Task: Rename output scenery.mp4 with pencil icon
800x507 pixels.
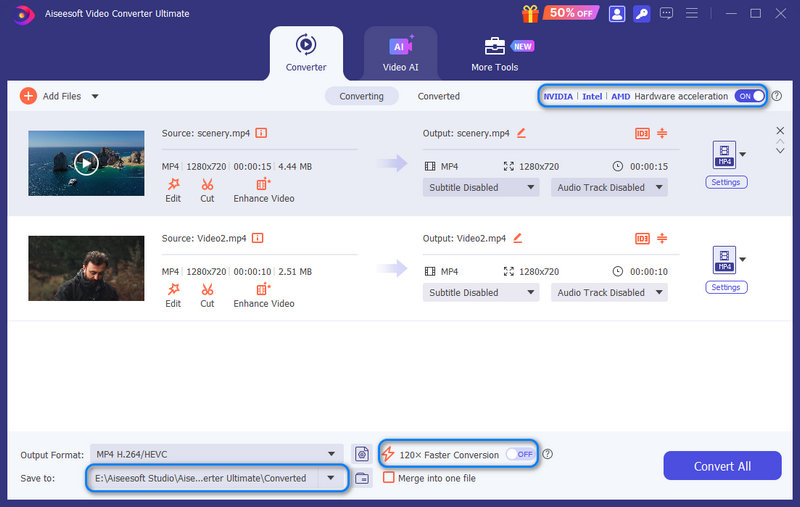Action: [521, 133]
